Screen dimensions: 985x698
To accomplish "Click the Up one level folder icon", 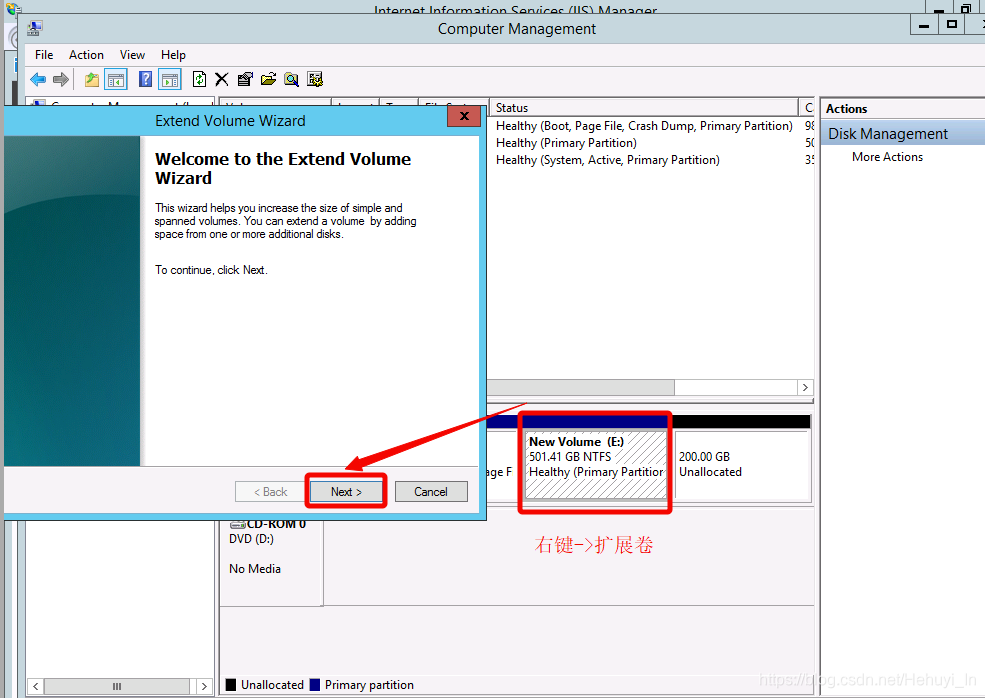I will tap(92, 79).
